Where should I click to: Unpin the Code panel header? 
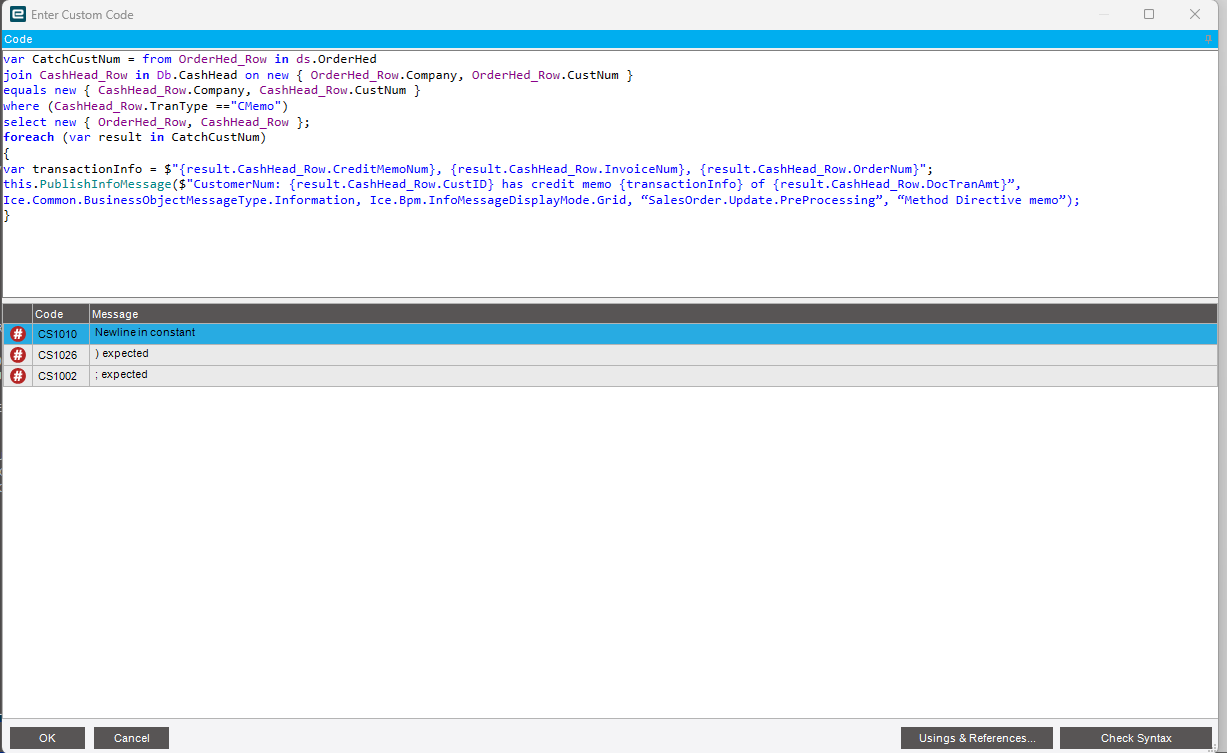[x=1210, y=38]
